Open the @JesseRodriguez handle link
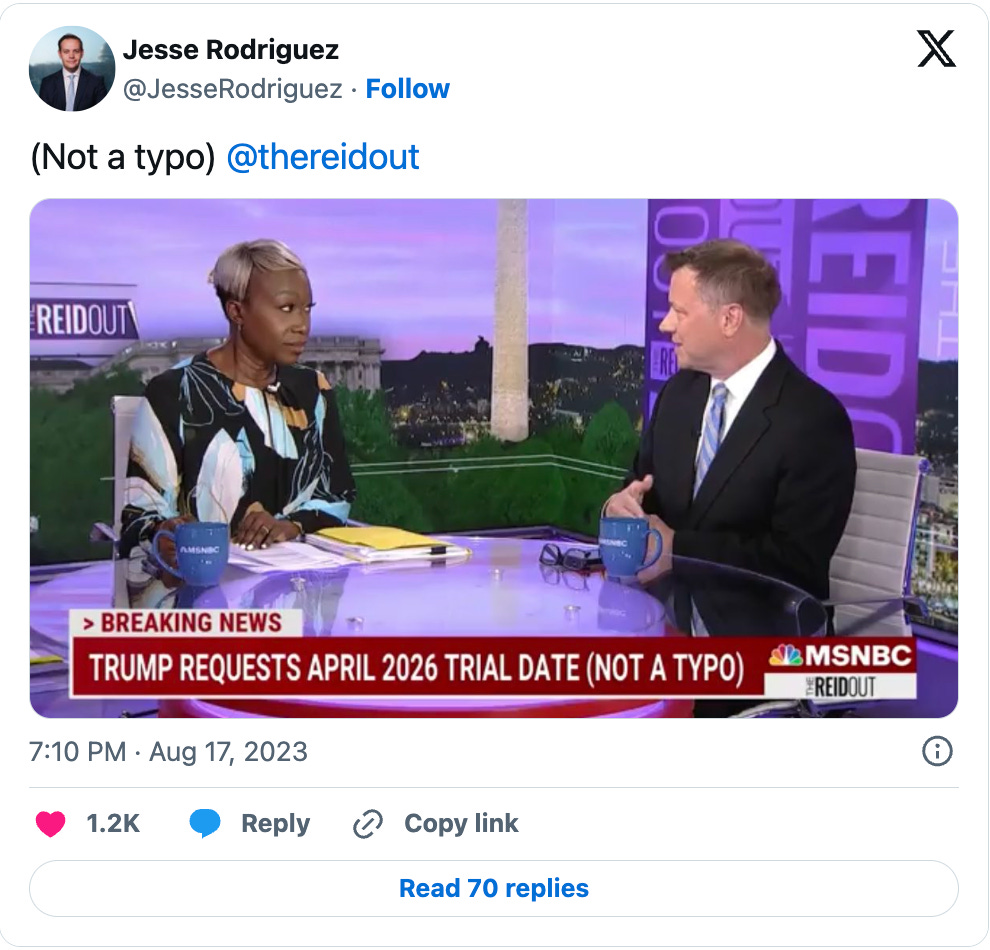The image size is (990, 950). (x=232, y=89)
